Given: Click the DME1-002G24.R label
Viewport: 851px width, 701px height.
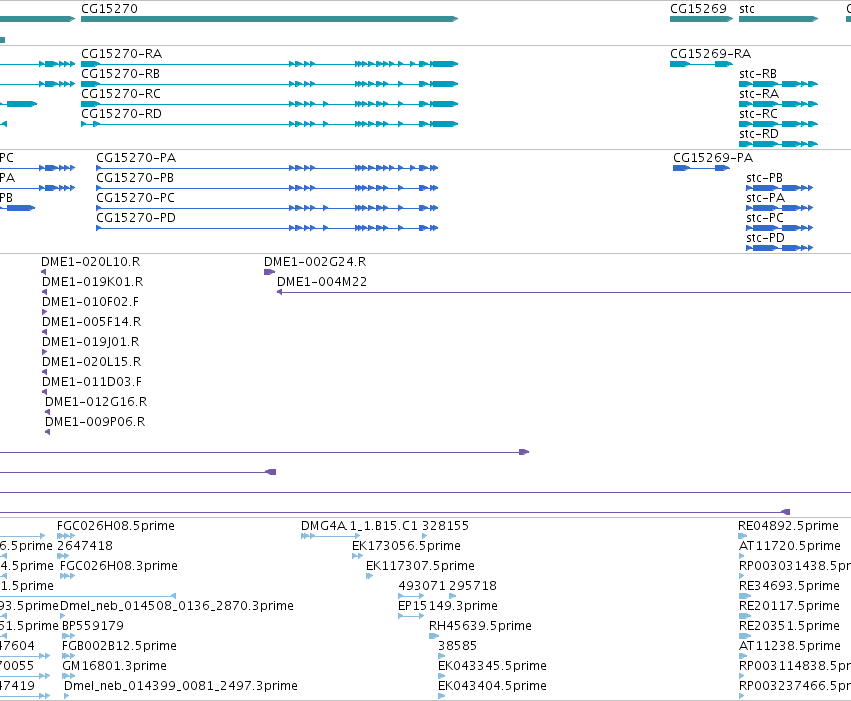Looking at the screenshot, I should [315, 262].
